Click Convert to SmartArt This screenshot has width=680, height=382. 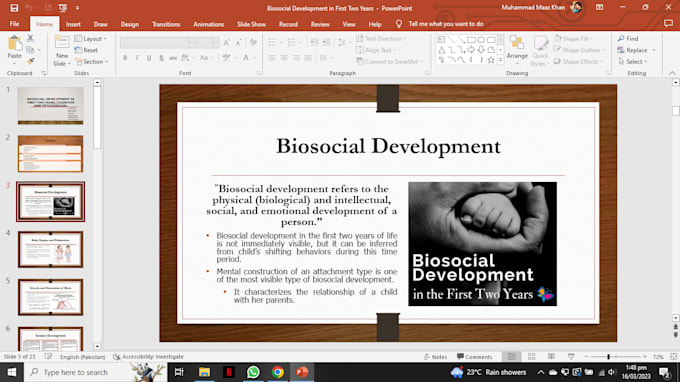tap(389, 62)
